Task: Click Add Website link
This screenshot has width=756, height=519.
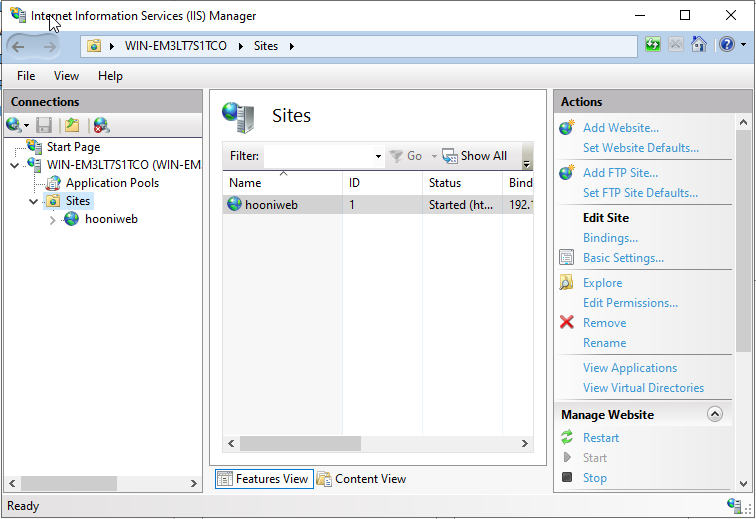Action: (x=621, y=128)
